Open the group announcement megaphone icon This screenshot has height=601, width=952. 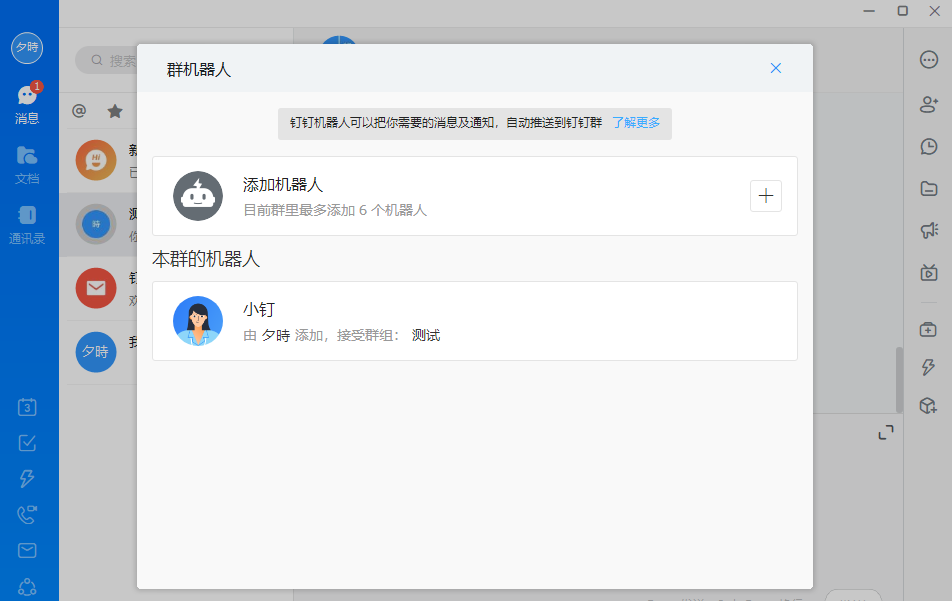pos(928,230)
